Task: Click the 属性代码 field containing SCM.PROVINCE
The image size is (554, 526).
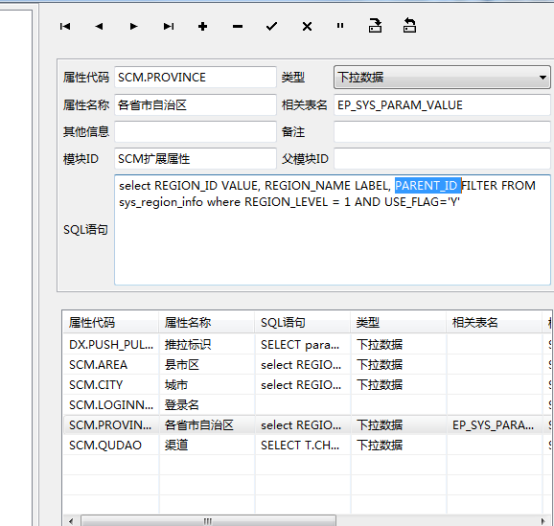Action: [x=195, y=77]
